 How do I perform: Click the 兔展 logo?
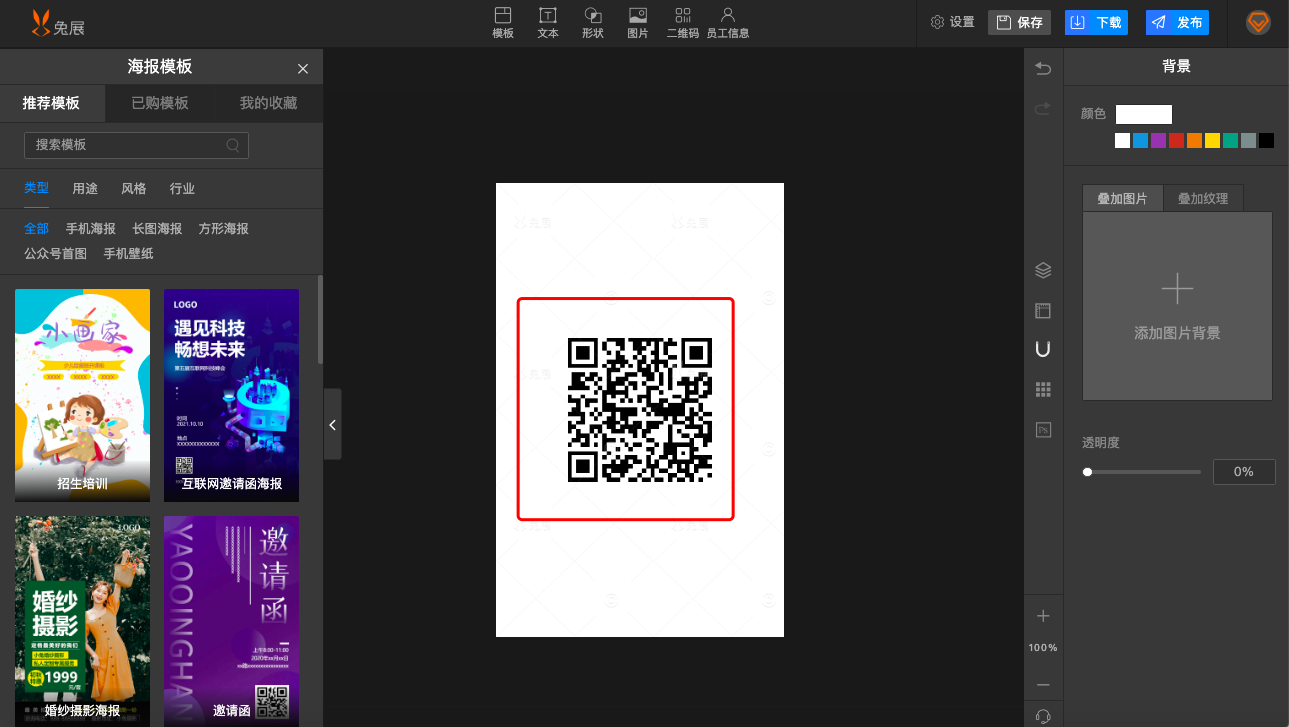click(x=58, y=23)
